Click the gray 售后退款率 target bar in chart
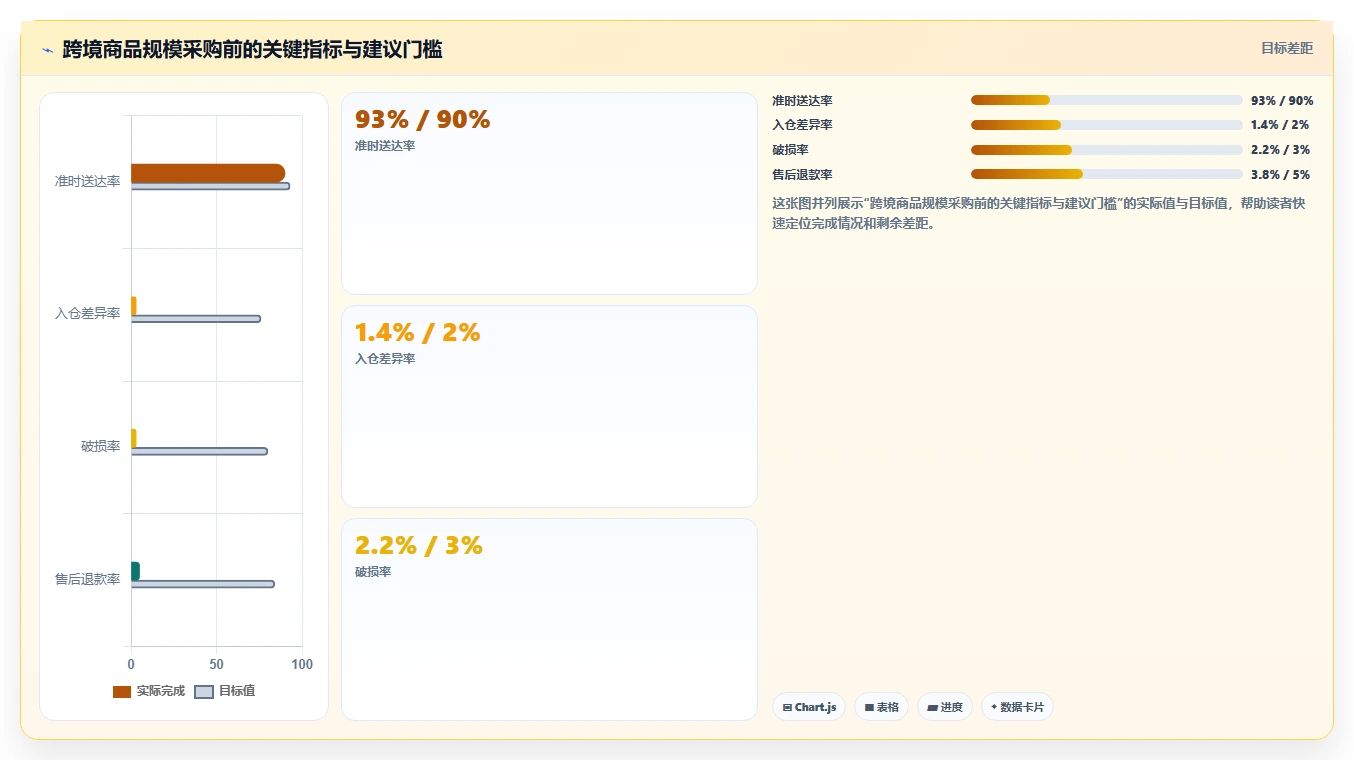This screenshot has width=1354, height=760. [x=202, y=584]
